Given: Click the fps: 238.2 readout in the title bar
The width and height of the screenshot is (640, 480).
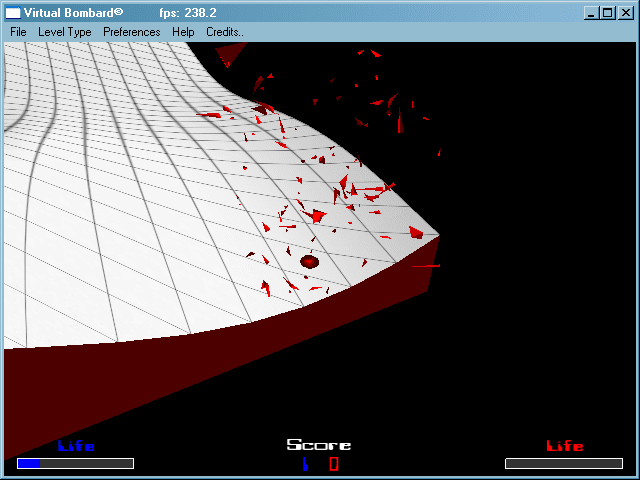Looking at the screenshot, I should coord(188,13).
